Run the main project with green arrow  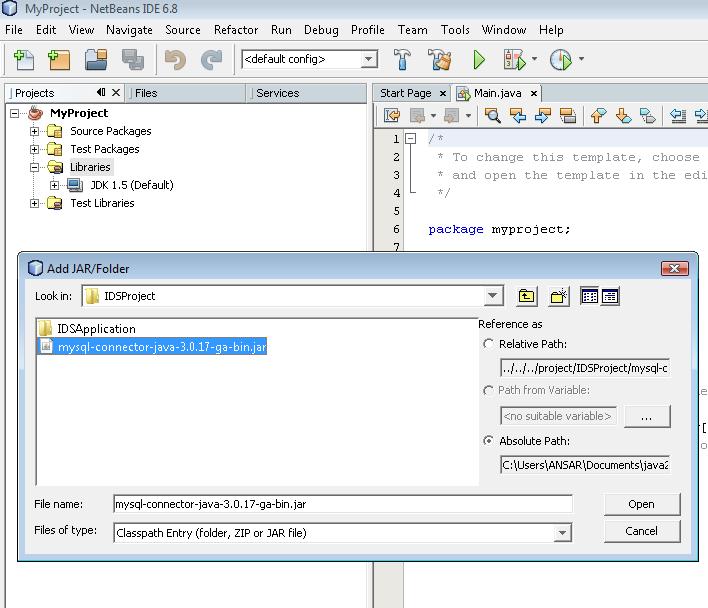click(x=479, y=60)
